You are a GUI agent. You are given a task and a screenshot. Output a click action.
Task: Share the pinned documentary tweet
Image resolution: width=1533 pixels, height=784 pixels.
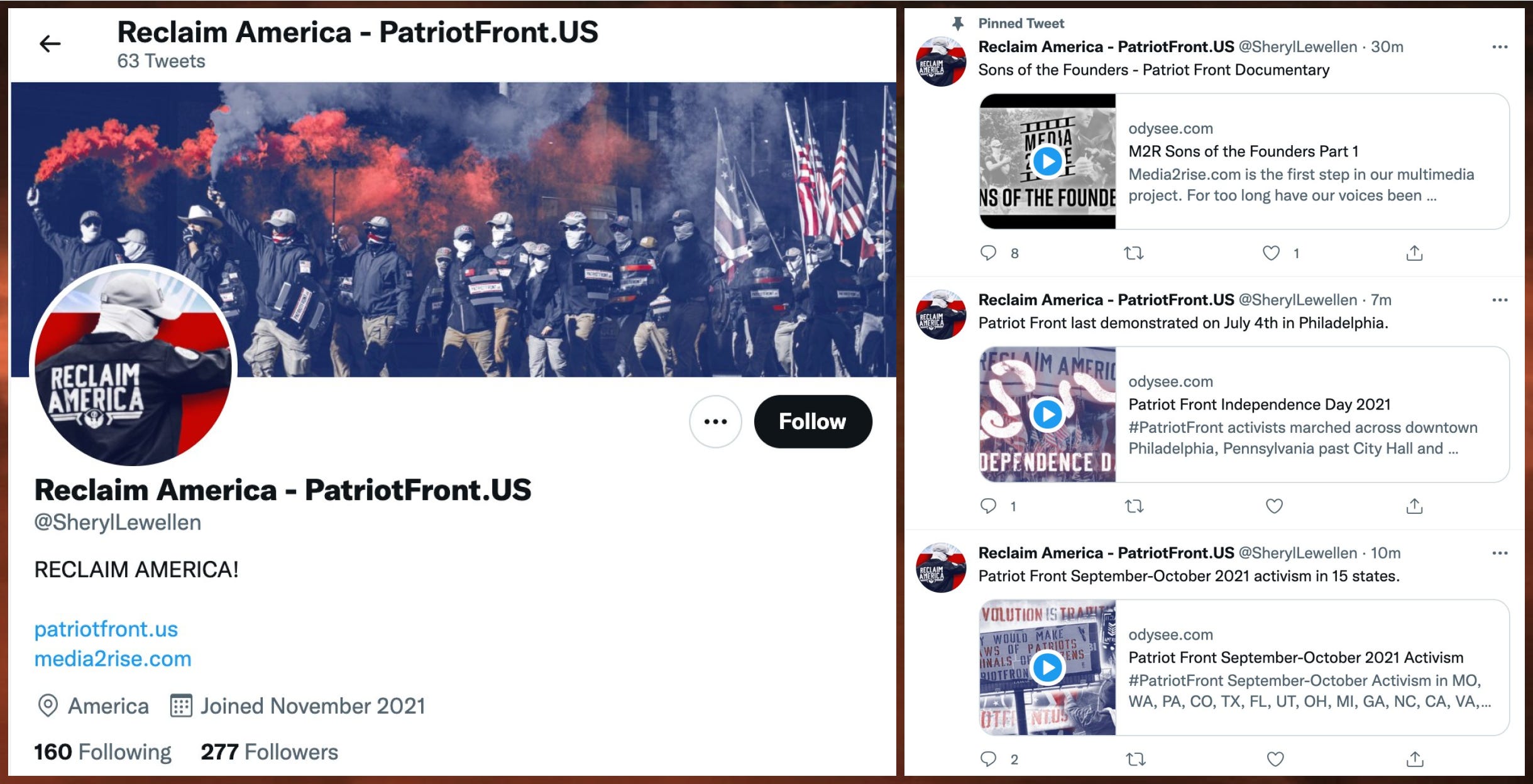pos(1414,253)
